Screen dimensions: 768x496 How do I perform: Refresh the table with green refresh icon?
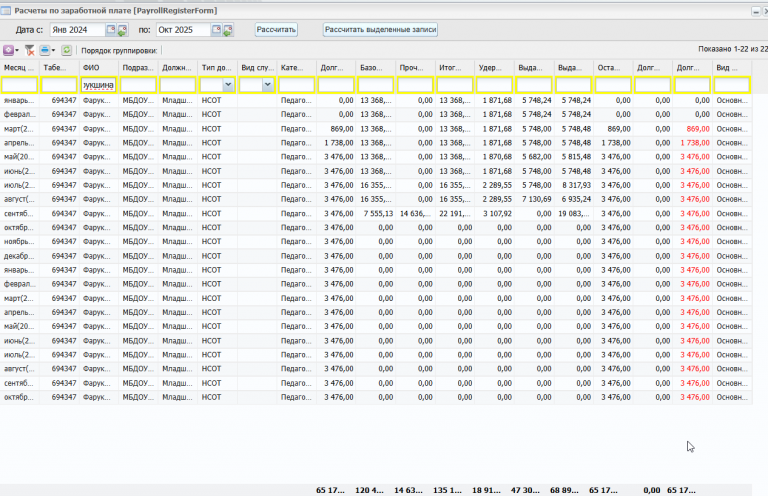67,49
